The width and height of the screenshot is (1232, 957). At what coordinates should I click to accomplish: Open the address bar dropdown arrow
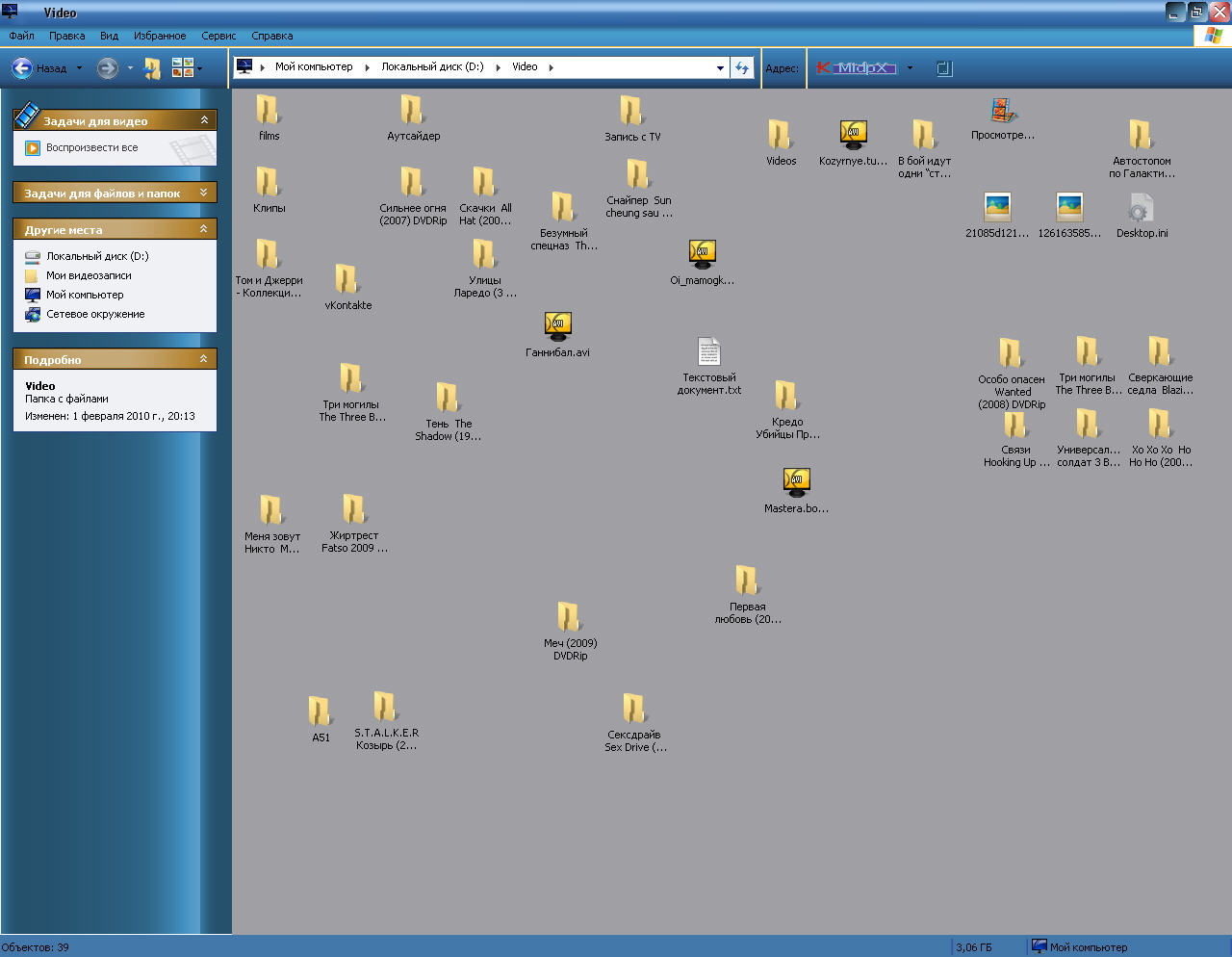point(720,67)
